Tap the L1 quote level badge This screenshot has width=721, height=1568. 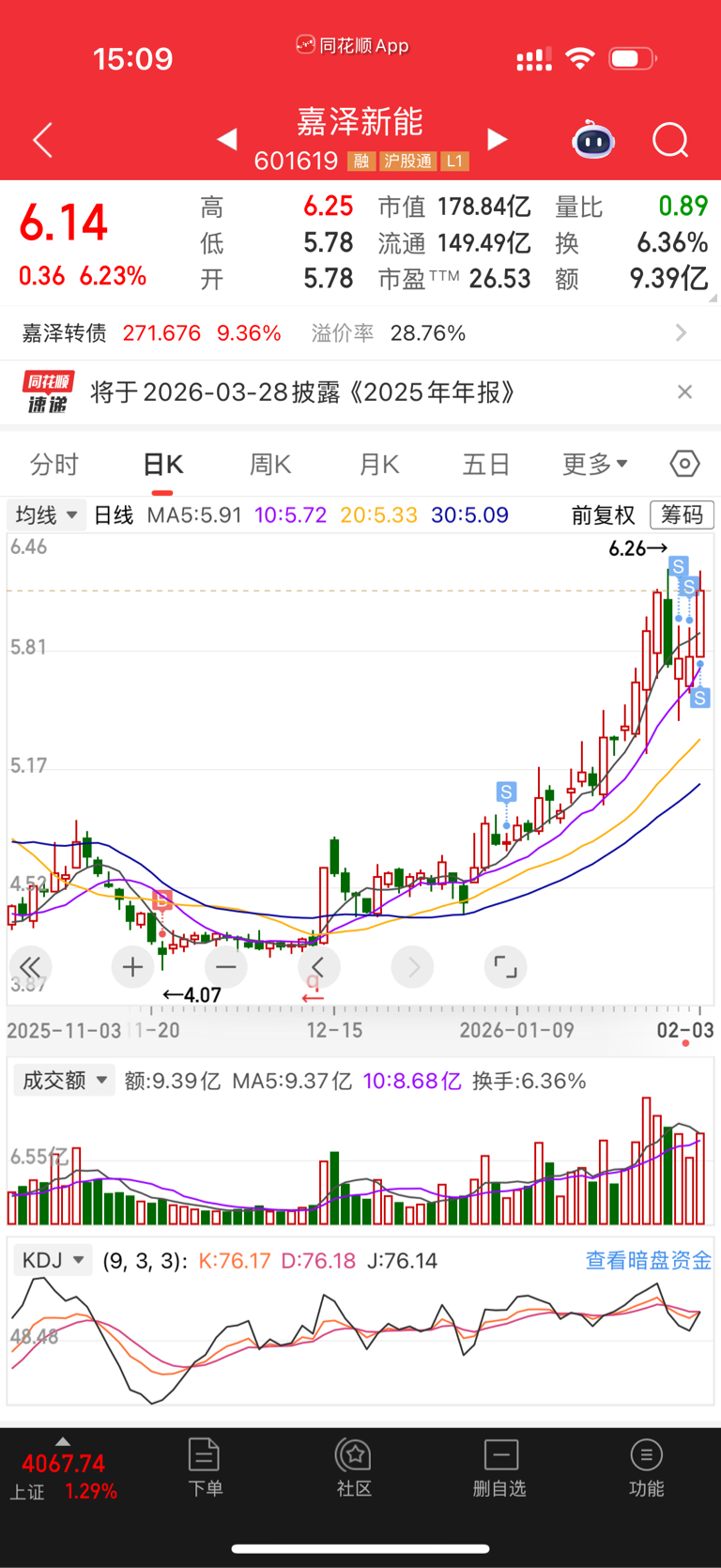pos(454,161)
